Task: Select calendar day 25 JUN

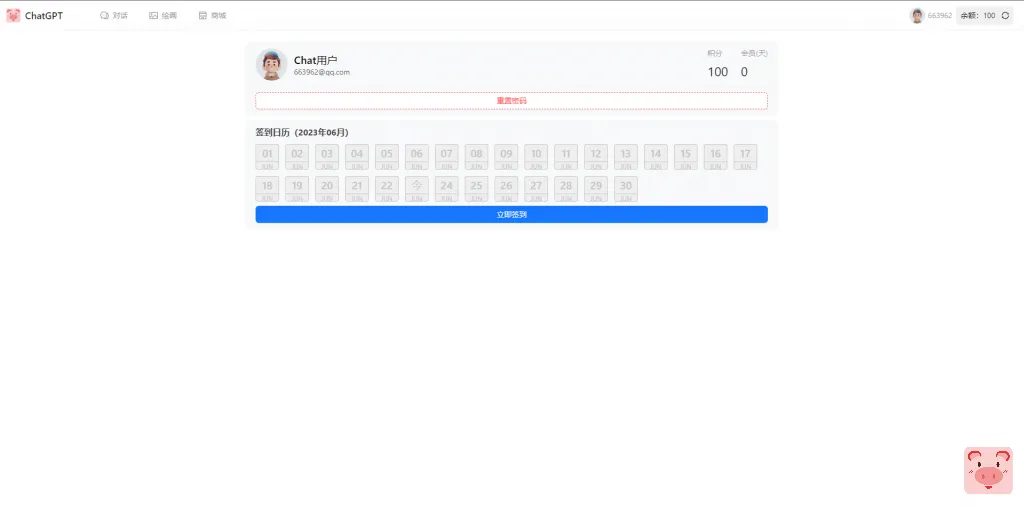Action: click(x=477, y=189)
